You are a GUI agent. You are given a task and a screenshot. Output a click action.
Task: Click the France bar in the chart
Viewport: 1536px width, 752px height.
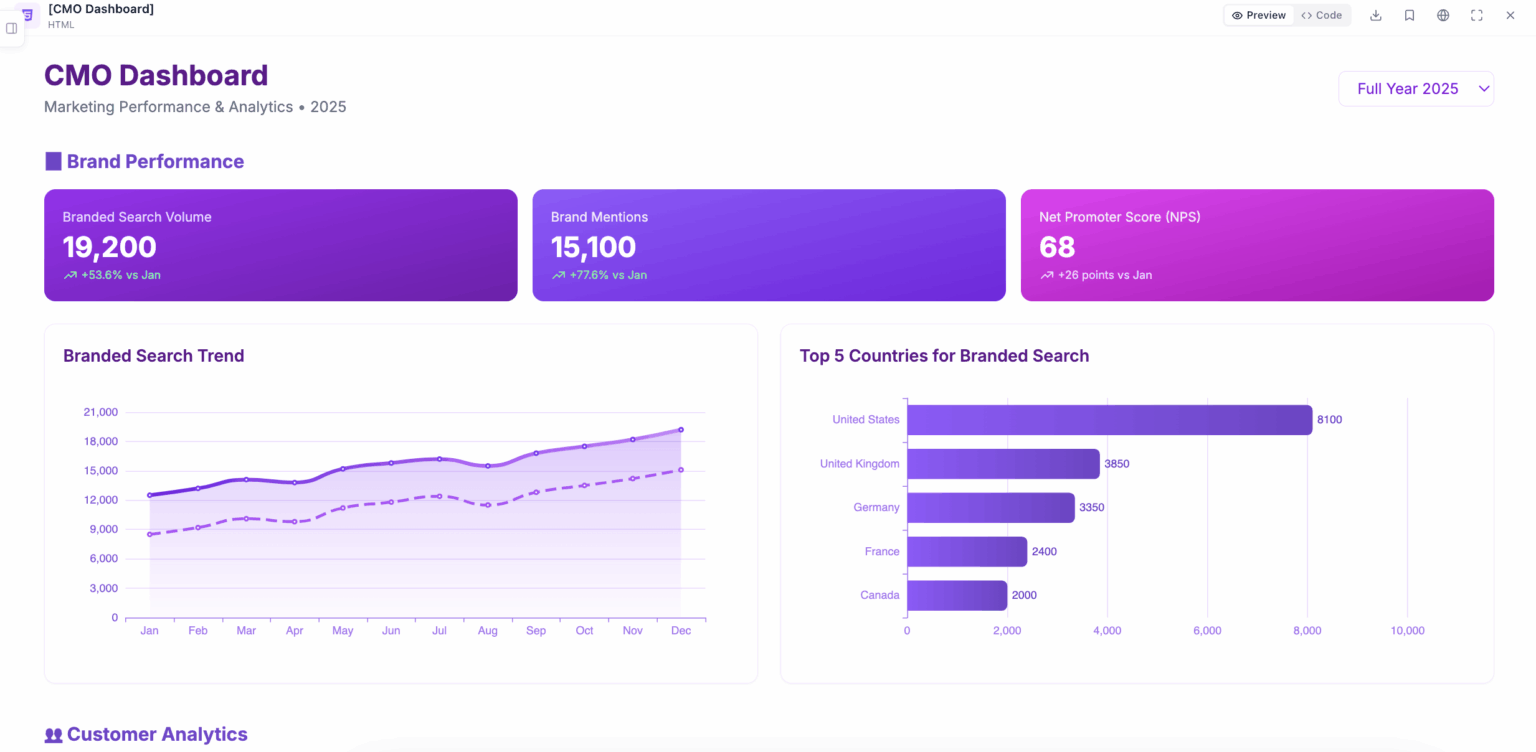967,552
